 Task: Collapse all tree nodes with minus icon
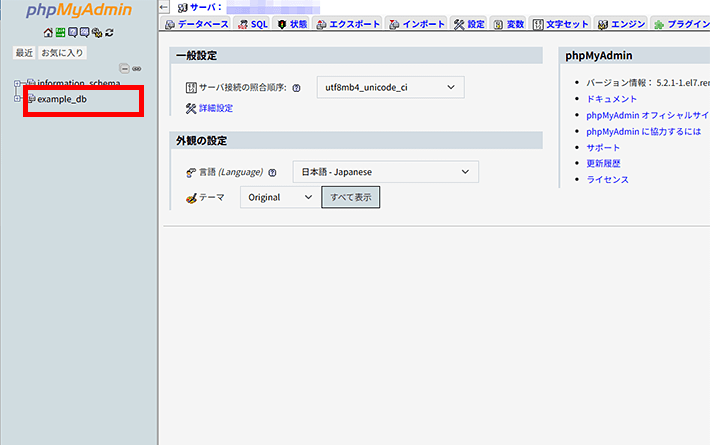coord(125,68)
